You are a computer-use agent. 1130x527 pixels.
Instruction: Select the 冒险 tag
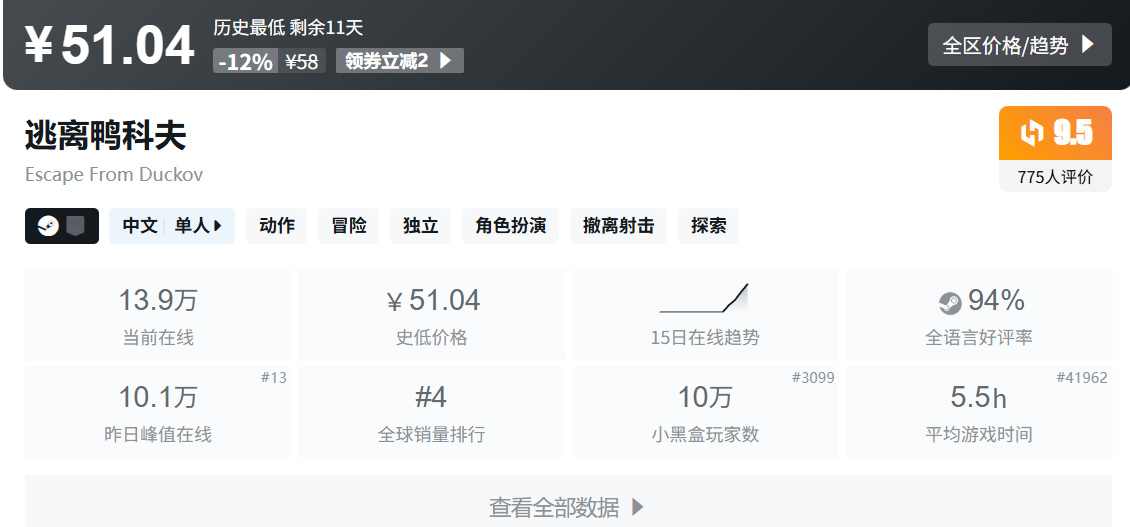tap(349, 226)
